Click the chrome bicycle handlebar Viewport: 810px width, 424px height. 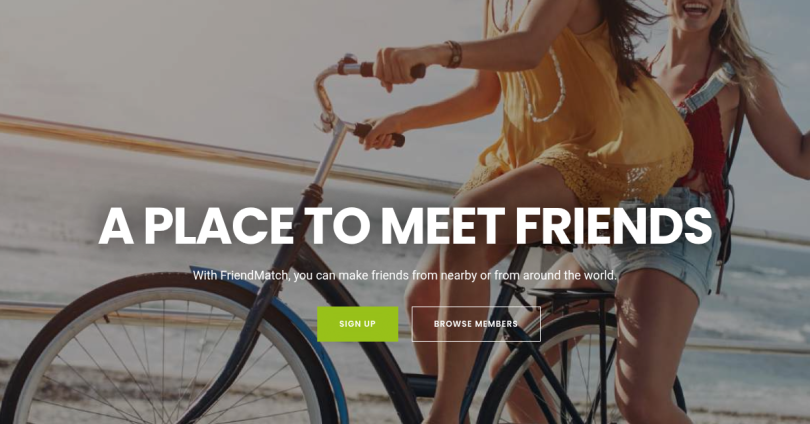(331, 98)
